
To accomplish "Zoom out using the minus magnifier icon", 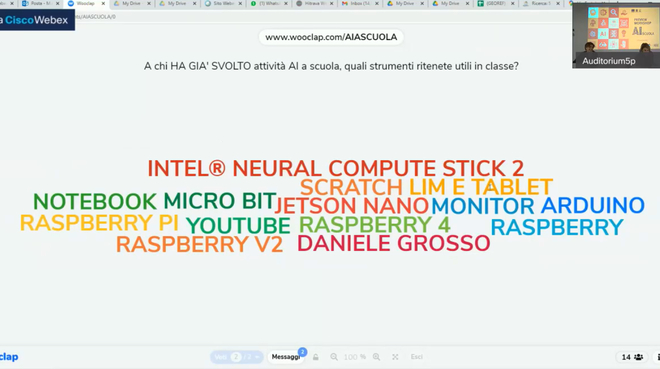I will 334,357.
